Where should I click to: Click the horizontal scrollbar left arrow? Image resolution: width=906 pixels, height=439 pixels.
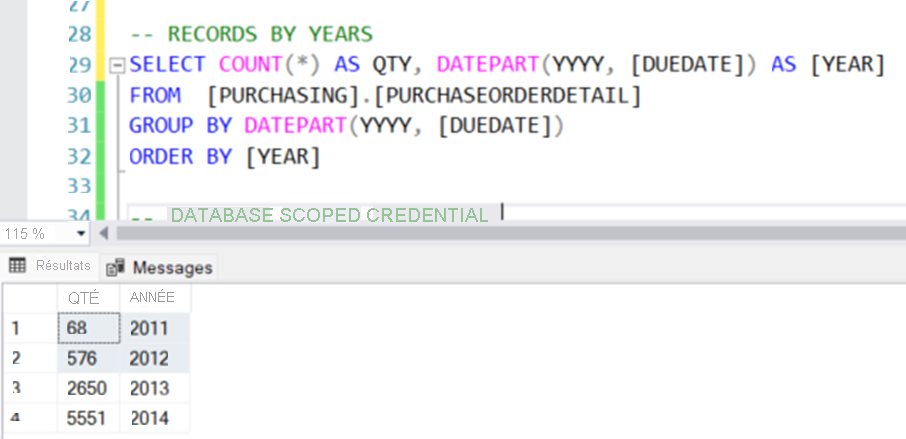104,234
